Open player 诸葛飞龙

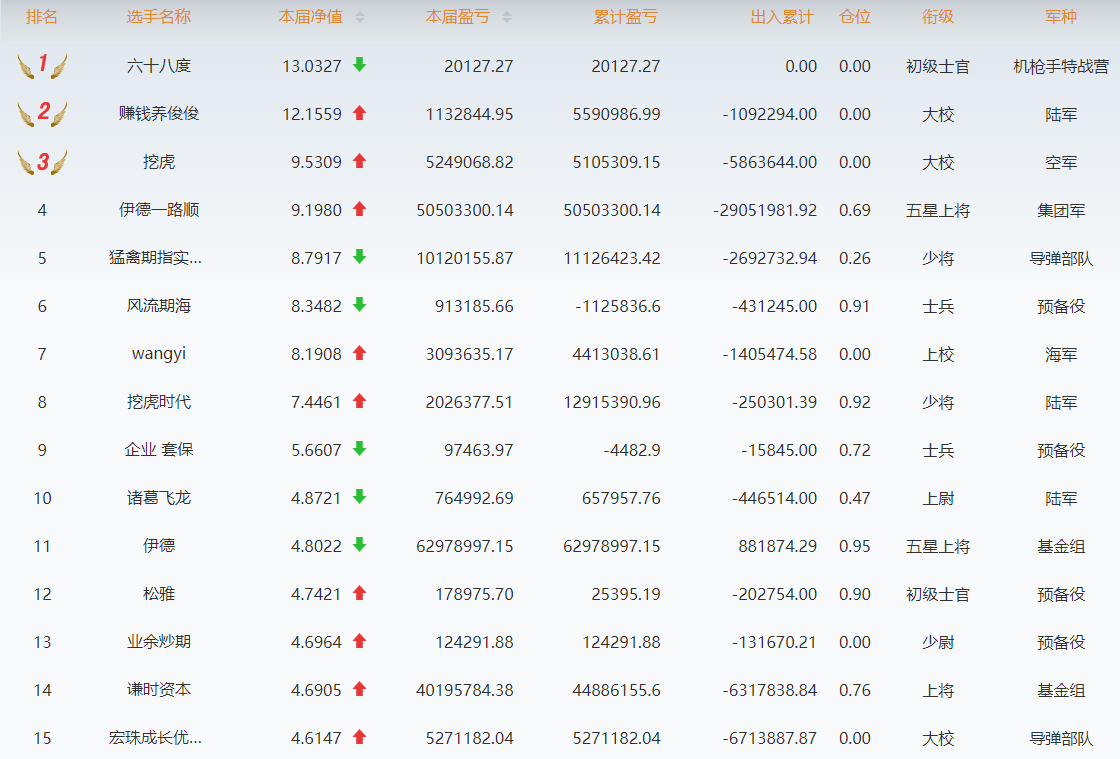(x=159, y=498)
